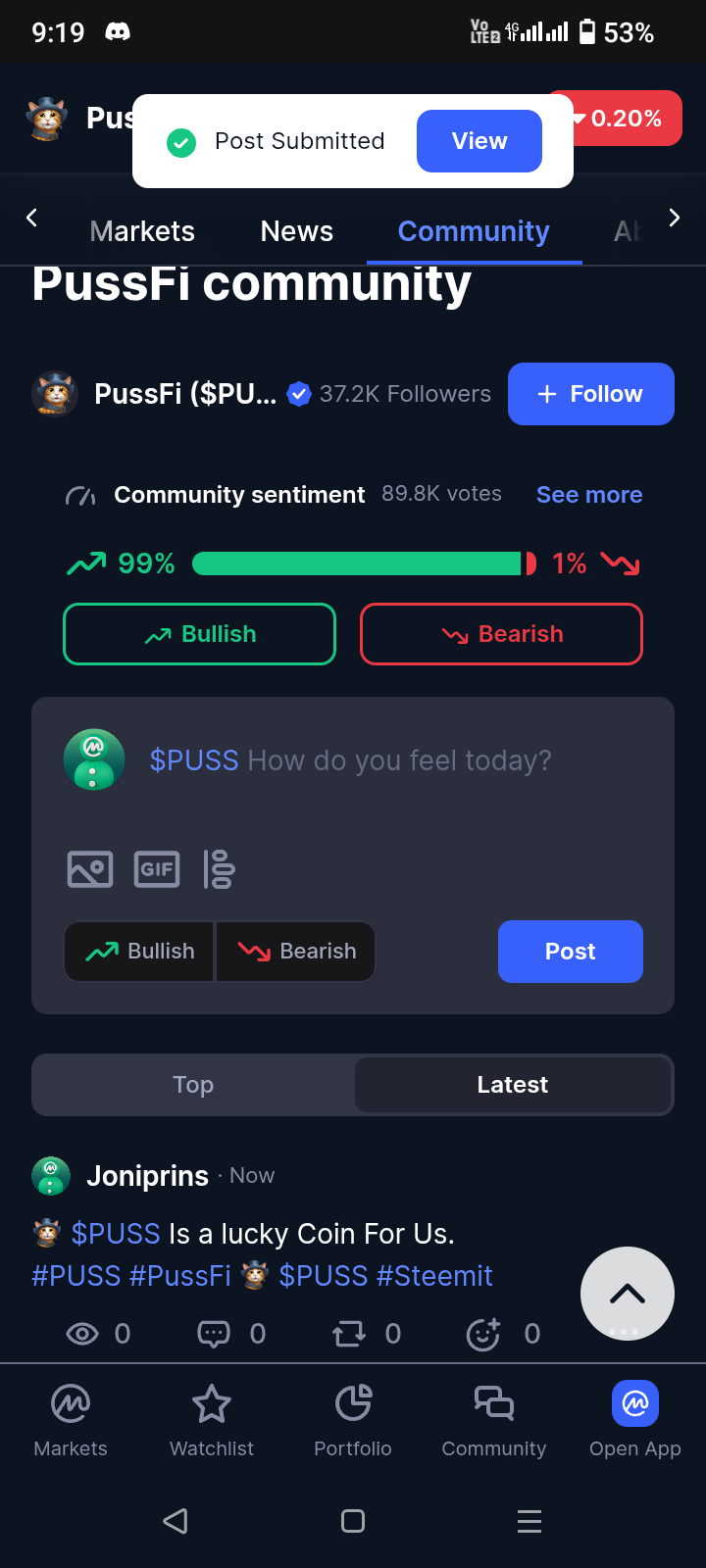Insert a poll into the post

219,868
